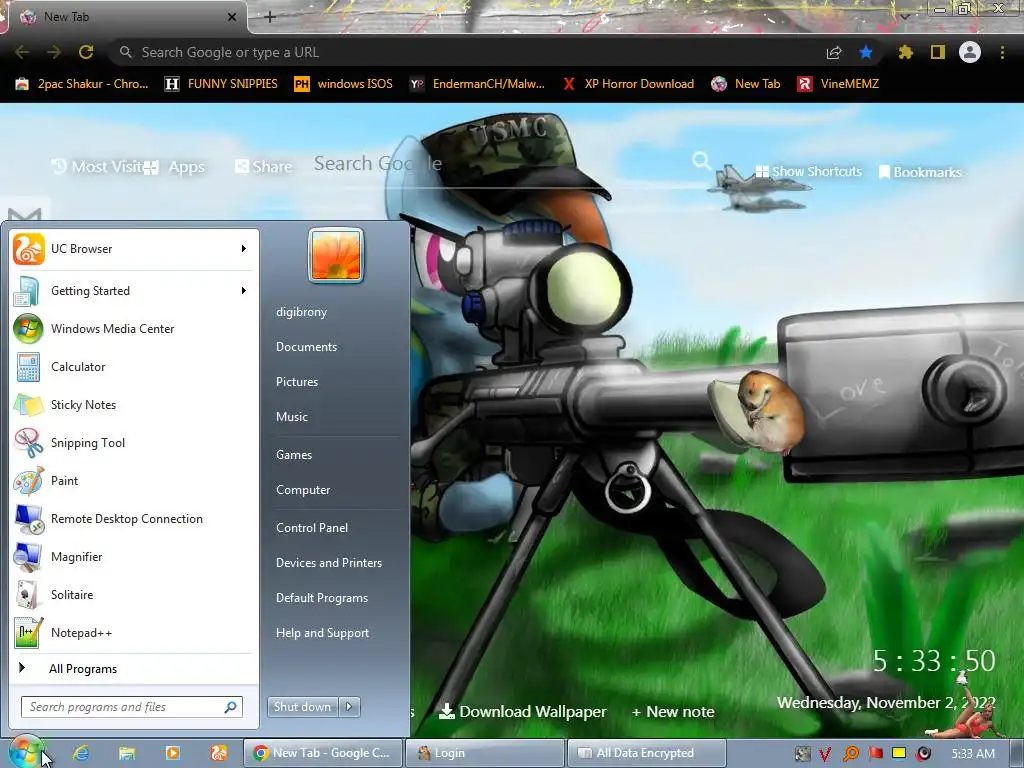Screen dimensions: 1024x768
Task: Switch to the All Data Encrypted window
Action: tap(647, 753)
